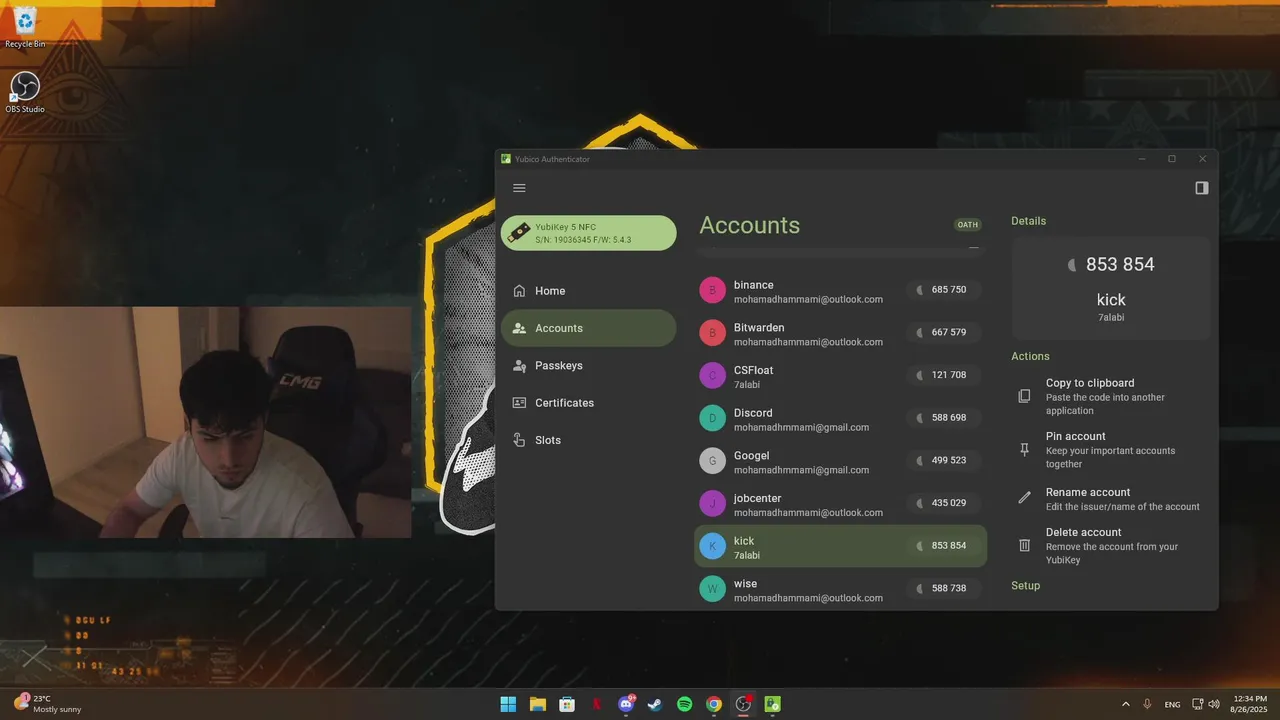1280x720 pixels.
Task: Rename account action
Action: 1110,499
